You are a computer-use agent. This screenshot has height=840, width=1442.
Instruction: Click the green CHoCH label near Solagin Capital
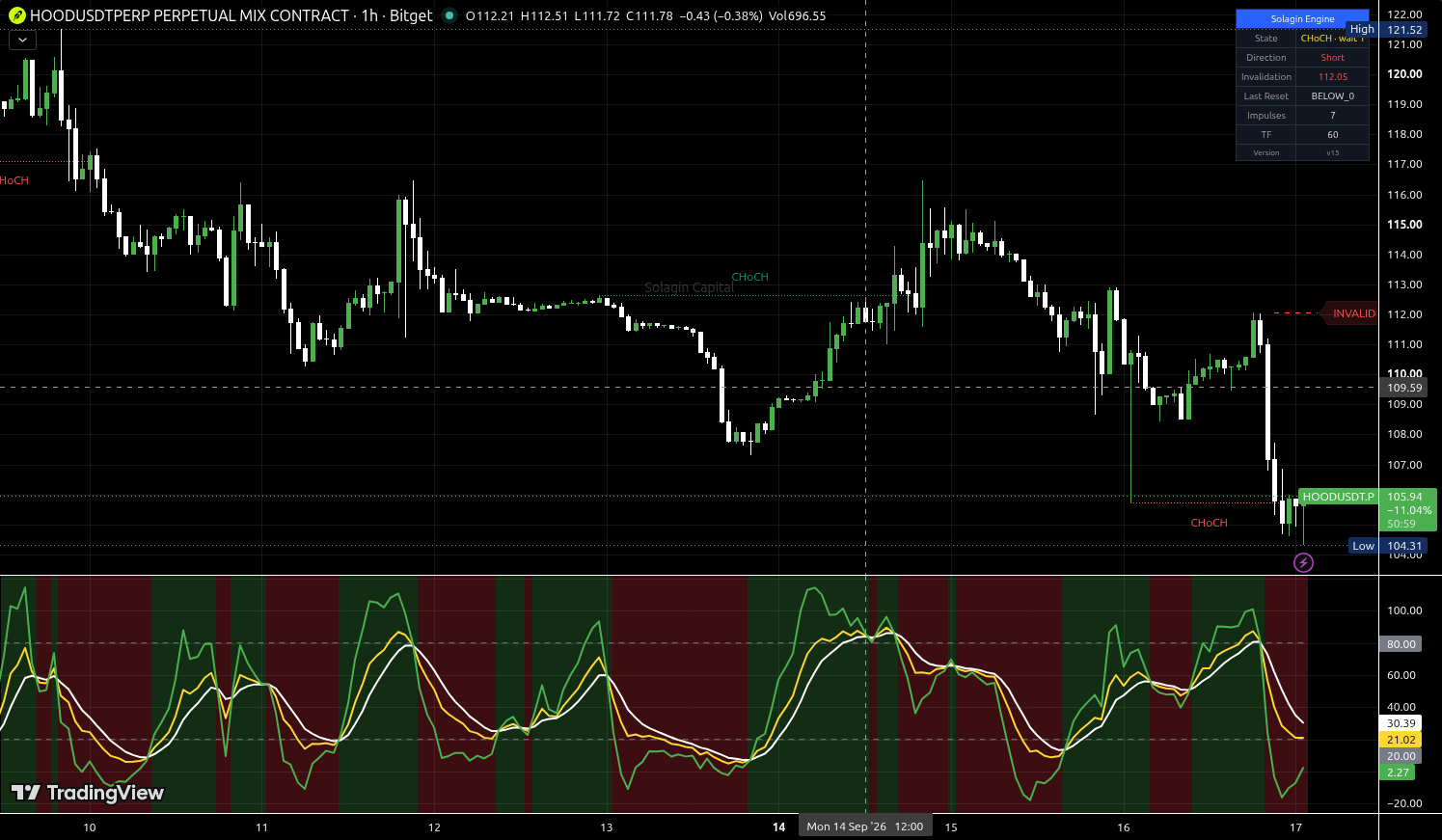[x=749, y=277]
